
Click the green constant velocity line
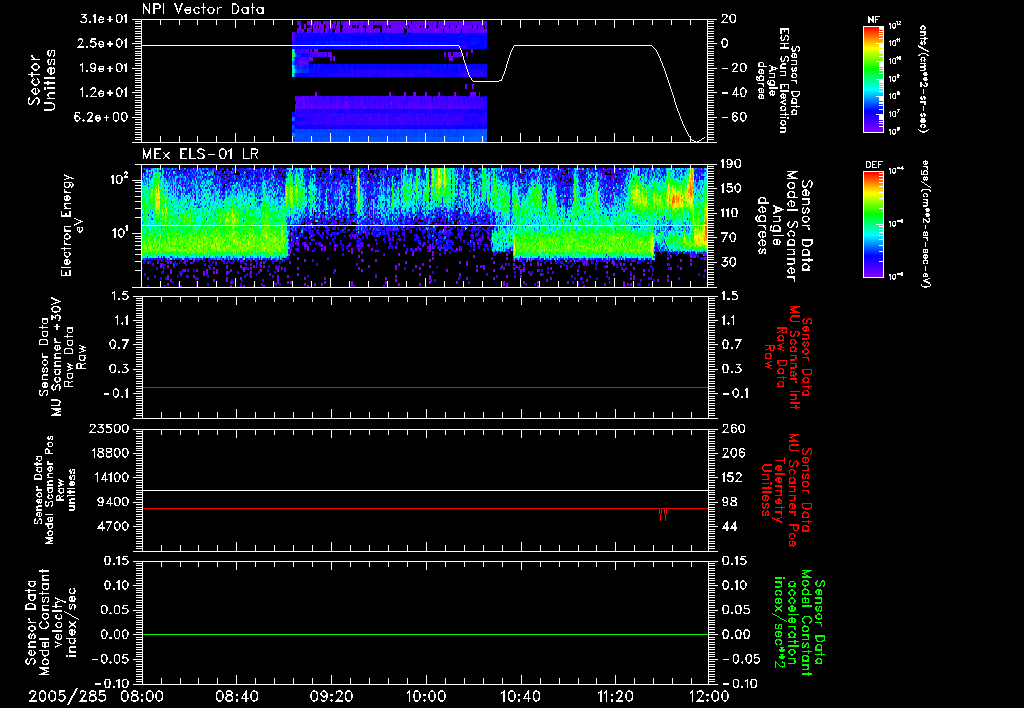(425, 634)
